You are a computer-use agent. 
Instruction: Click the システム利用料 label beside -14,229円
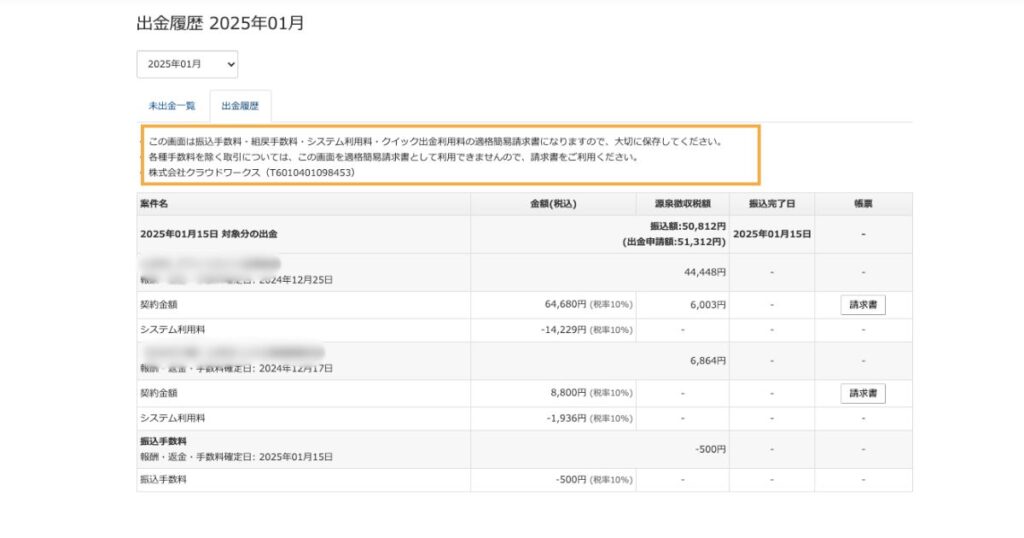[172, 330]
